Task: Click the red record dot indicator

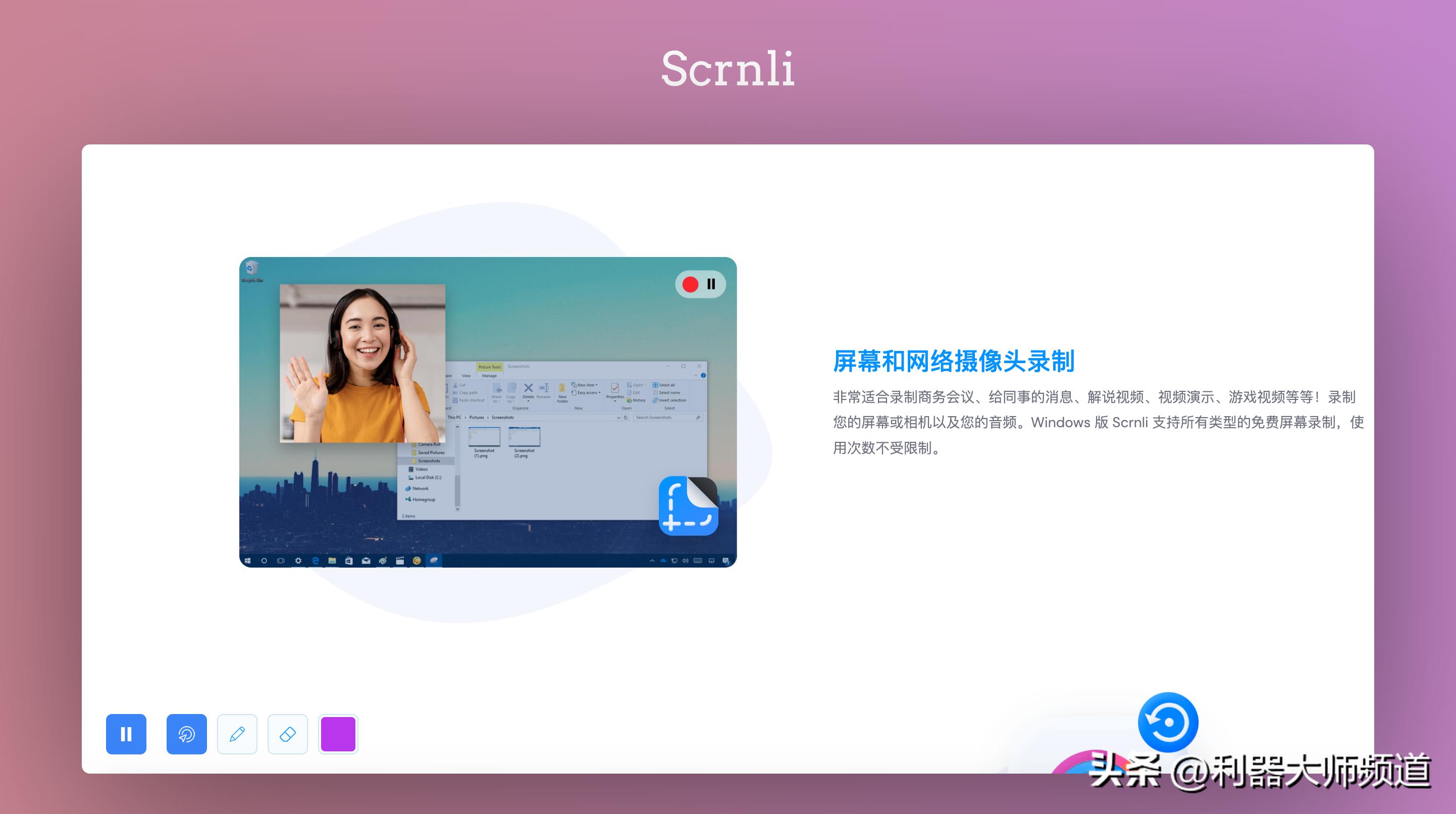Action: click(x=690, y=284)
